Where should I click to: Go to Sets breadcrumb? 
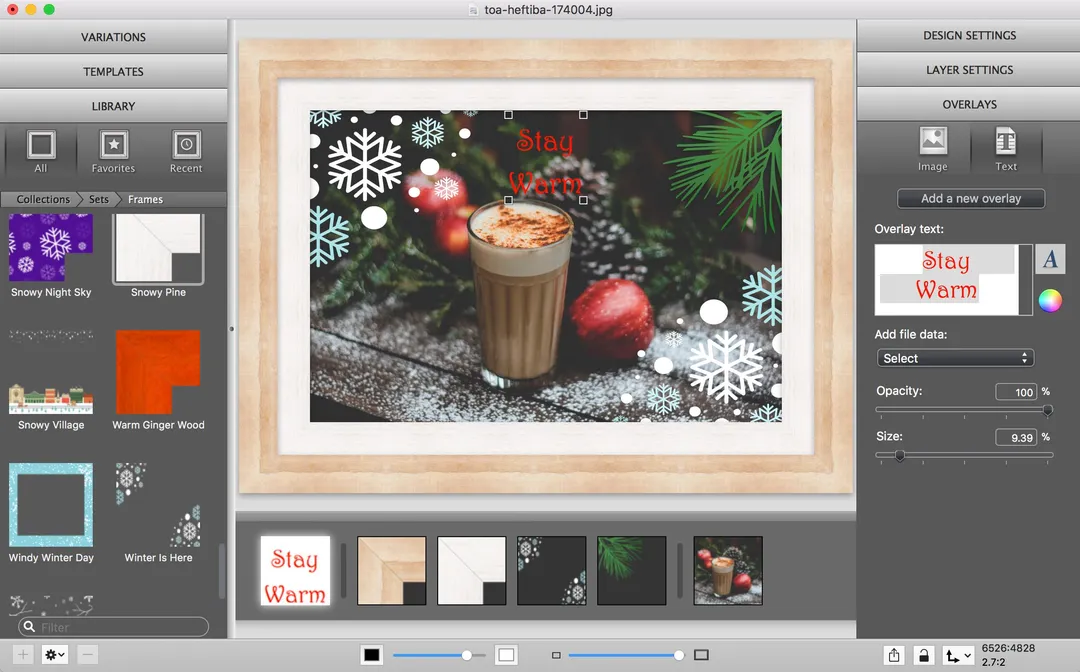tap(98, 199)
